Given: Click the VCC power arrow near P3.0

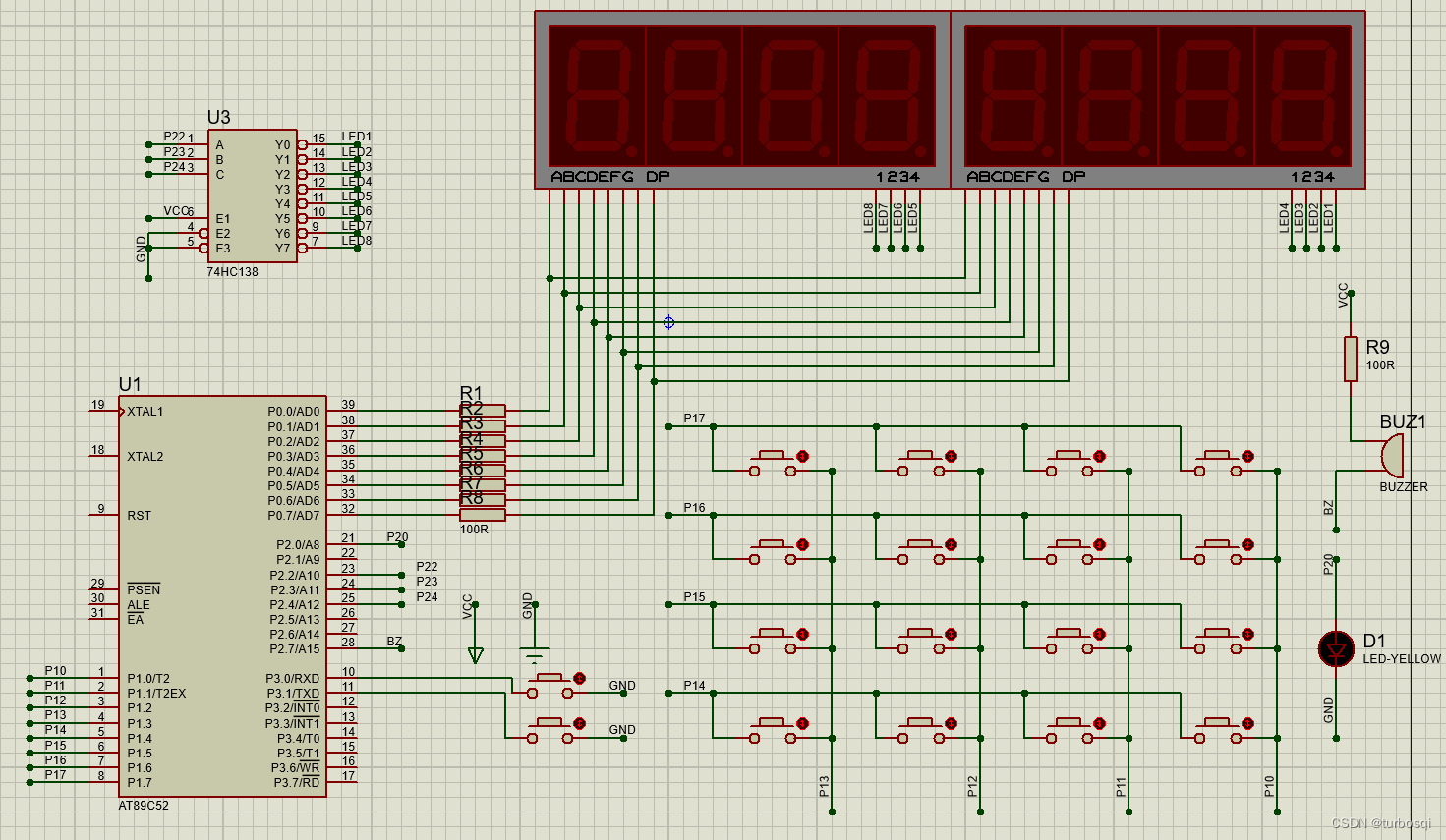Looking at the screenshot, I should point(476,655).
